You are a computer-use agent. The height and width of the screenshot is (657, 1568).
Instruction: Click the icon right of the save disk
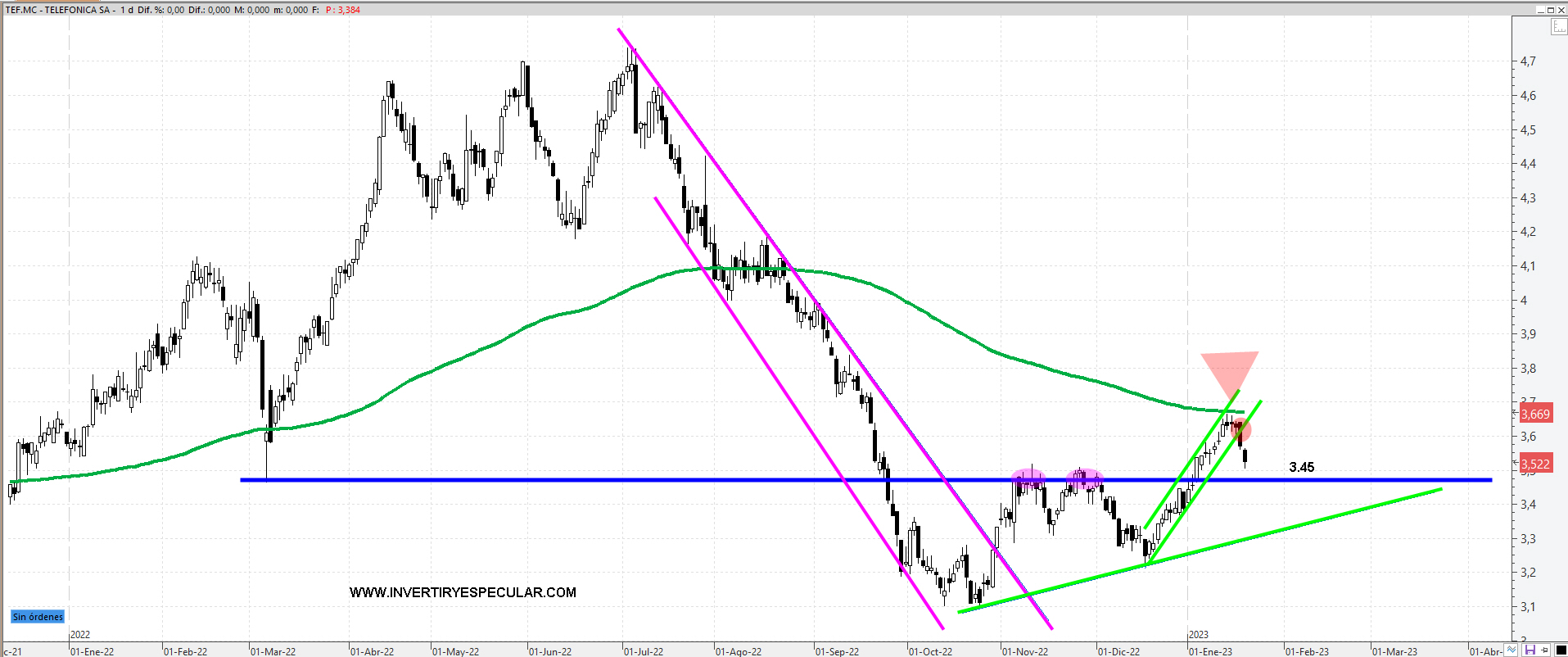[x=1545, y=650]
